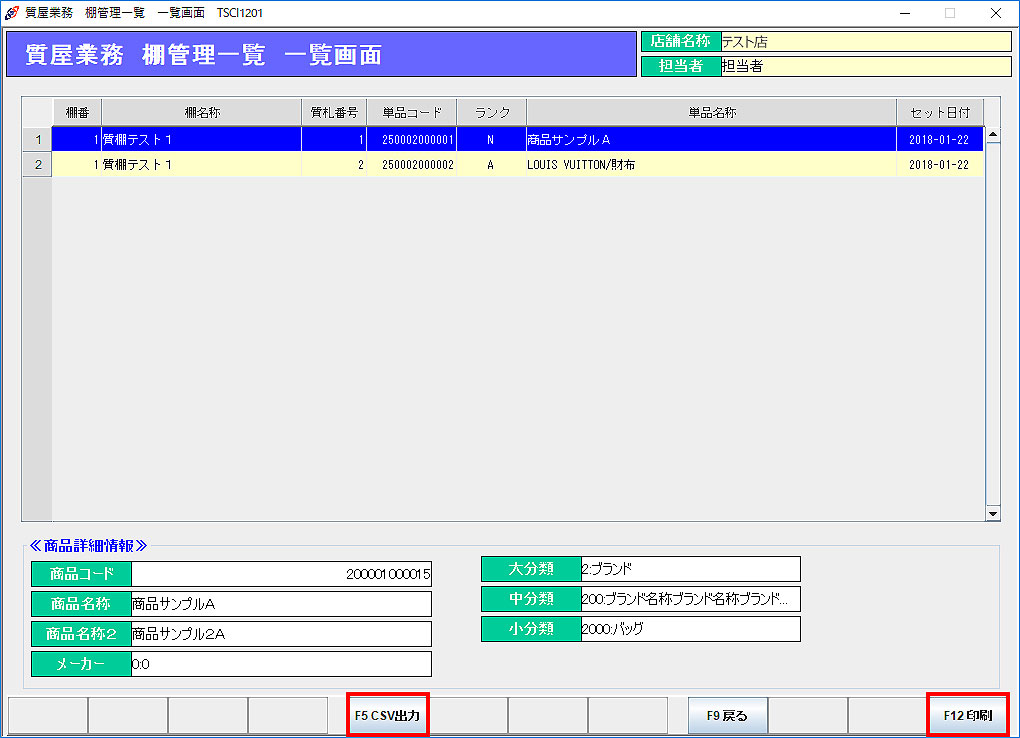Click the F9 戻る back button
The height and width of the screenshot is (738, 1020).
[727, 715]
